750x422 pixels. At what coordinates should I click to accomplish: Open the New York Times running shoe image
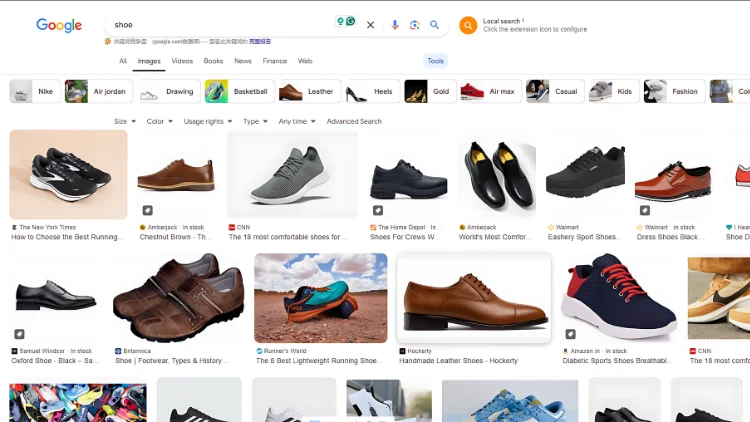68,175
